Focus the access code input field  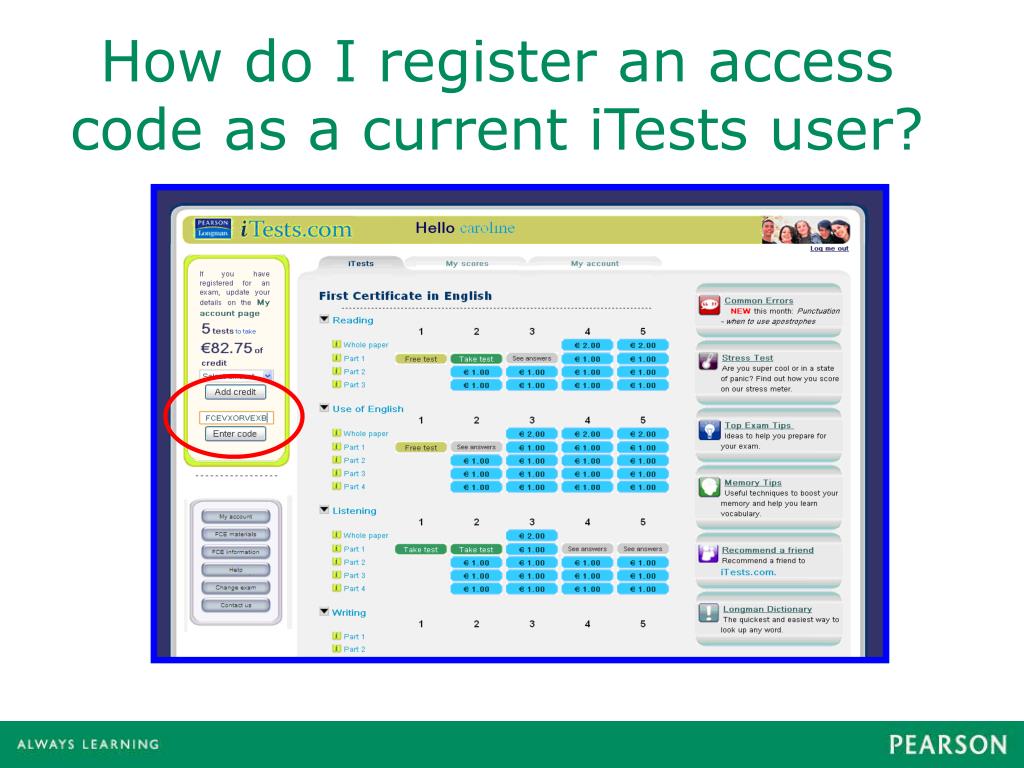coord(236,417)
